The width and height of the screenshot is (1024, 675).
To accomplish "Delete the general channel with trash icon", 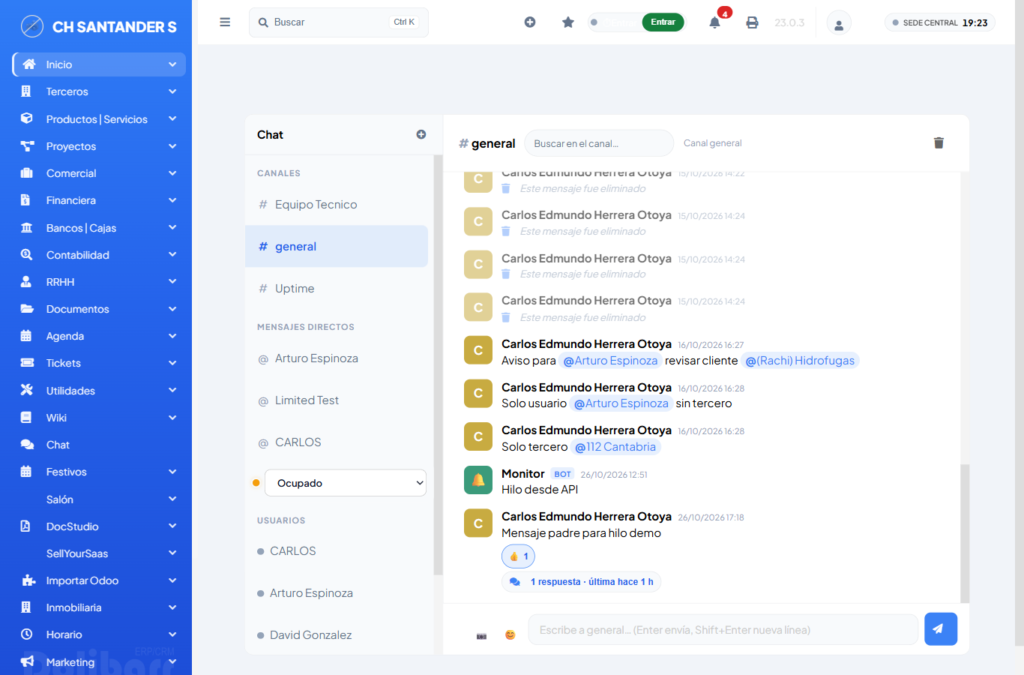I will tap(938, 143).
